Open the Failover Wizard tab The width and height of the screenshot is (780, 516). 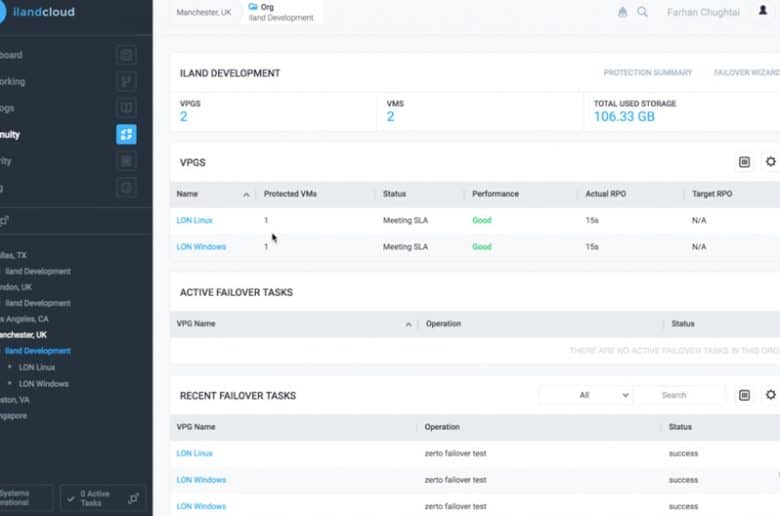tap(747, 73)
